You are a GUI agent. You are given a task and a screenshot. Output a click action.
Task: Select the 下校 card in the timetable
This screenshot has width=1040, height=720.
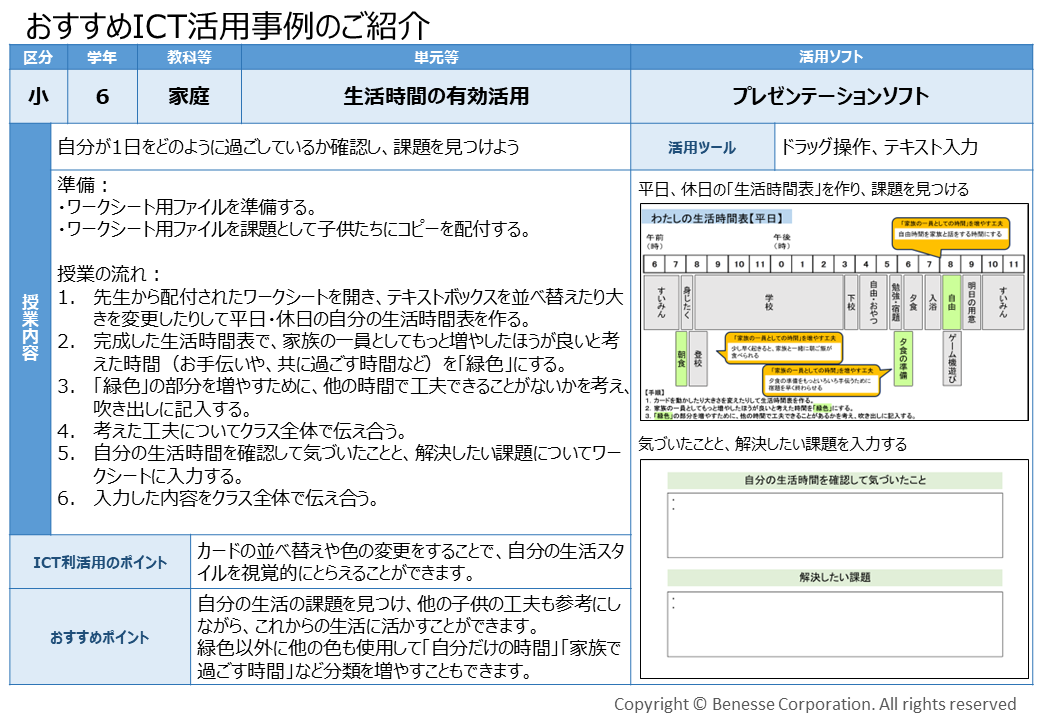[851, 302]
